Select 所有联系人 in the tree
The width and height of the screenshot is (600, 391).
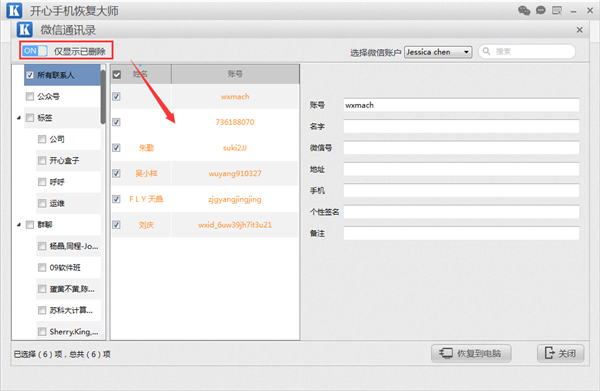62,75
